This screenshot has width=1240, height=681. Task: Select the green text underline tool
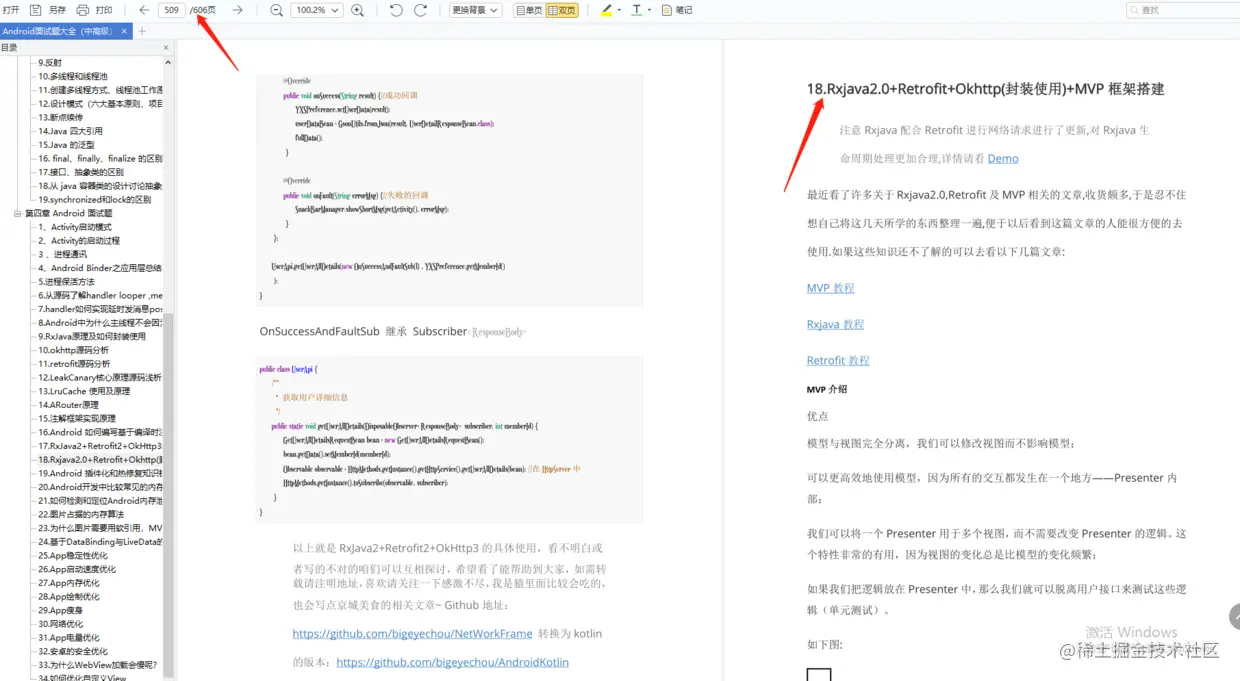click(x=637, y=10)
